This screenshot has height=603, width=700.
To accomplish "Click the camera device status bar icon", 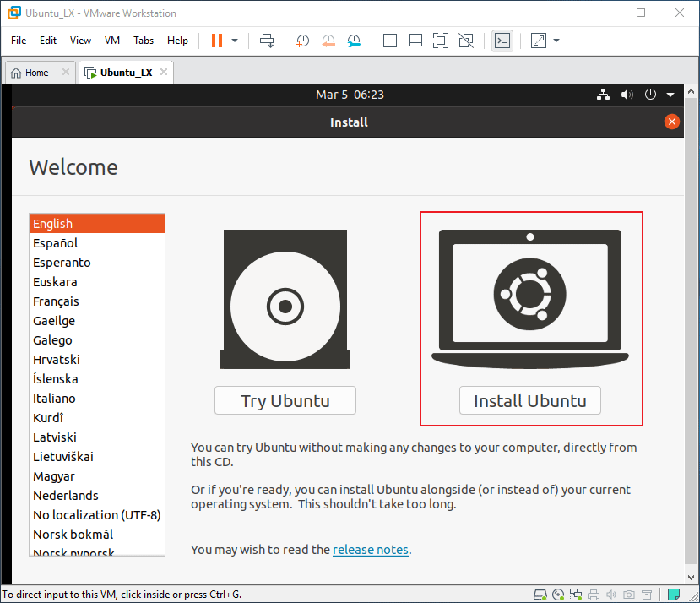I will (x=629, y=595).
